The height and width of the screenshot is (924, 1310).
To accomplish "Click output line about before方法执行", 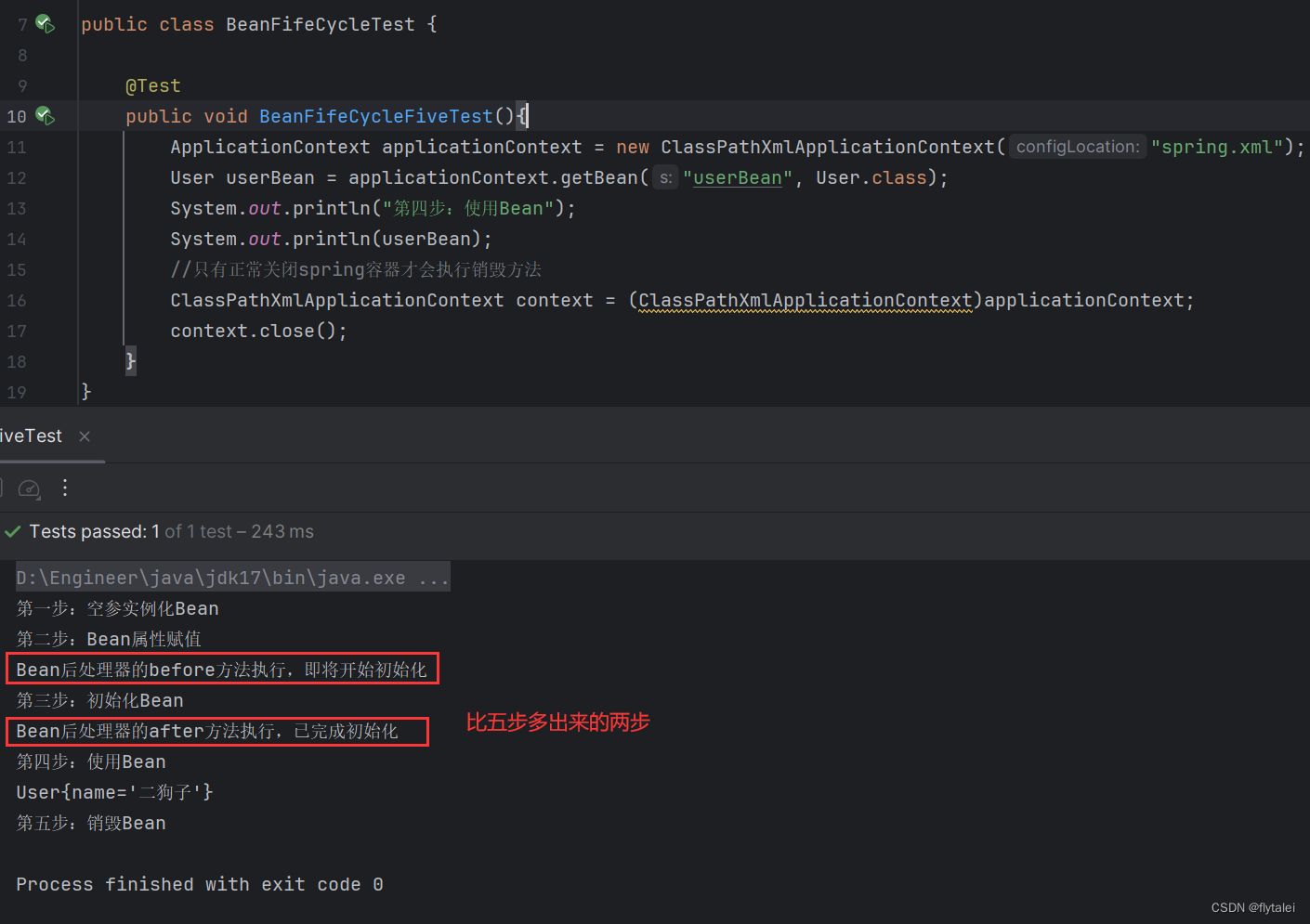I will pyautogui.click(x=221, y=670).
